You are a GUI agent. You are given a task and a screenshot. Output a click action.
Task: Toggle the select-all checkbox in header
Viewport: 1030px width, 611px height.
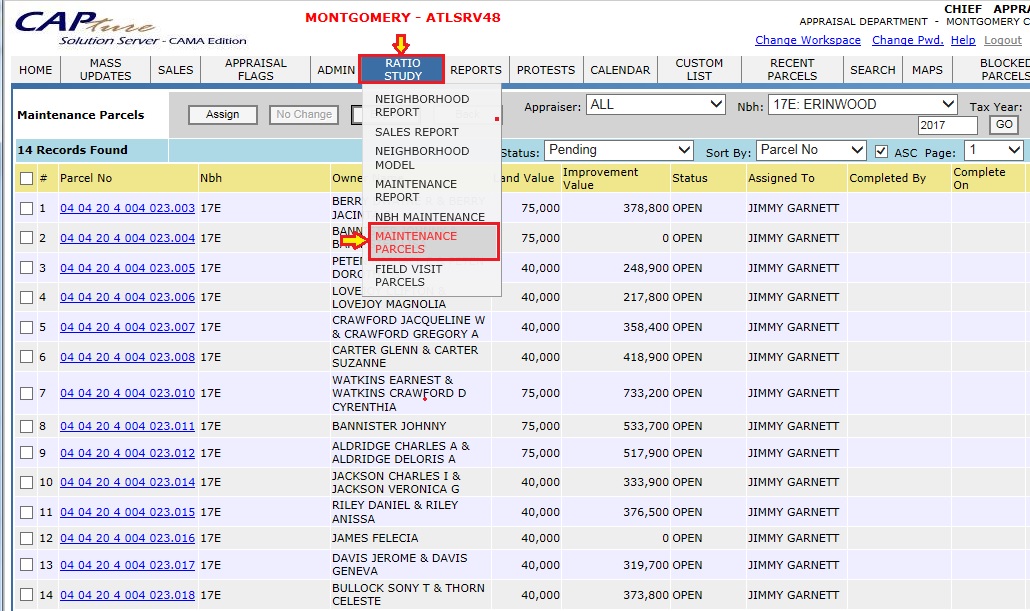[x=26, y=179]
